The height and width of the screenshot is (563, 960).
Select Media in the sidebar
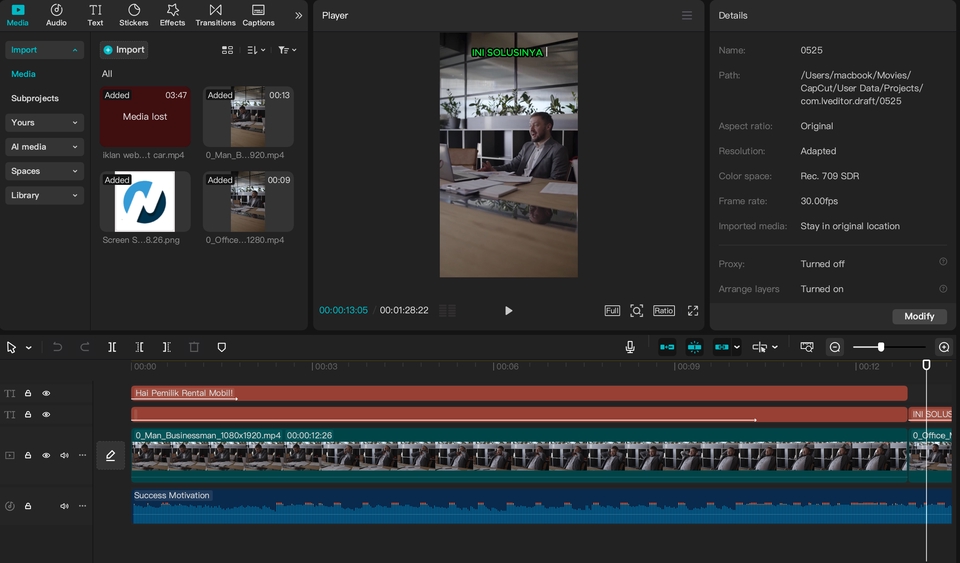(x=23, y=73)
